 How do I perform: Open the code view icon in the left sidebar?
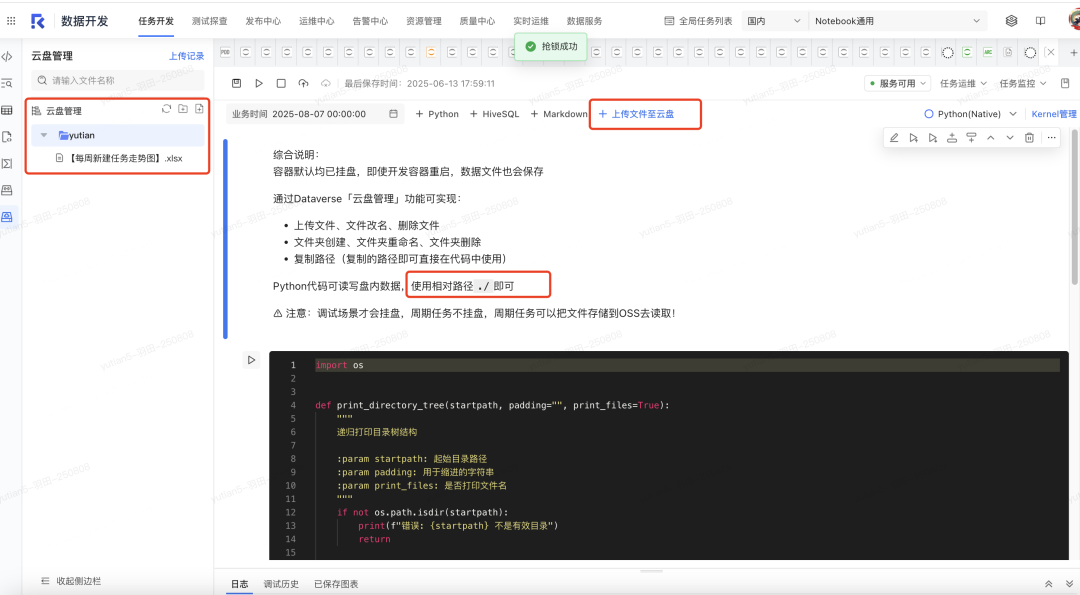point(7,56)
